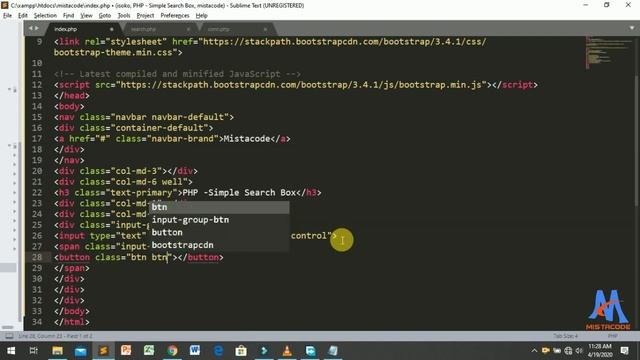Open the Preferences menu
Viewport: 640px width, 360px height.
tap(175, 16)
